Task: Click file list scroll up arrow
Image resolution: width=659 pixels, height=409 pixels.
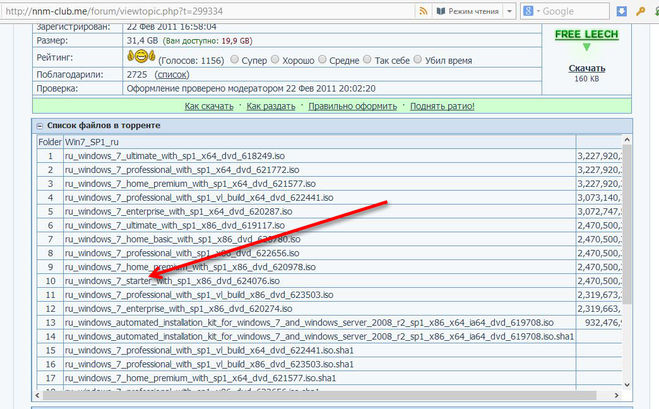Action: (x=627, y=140)
